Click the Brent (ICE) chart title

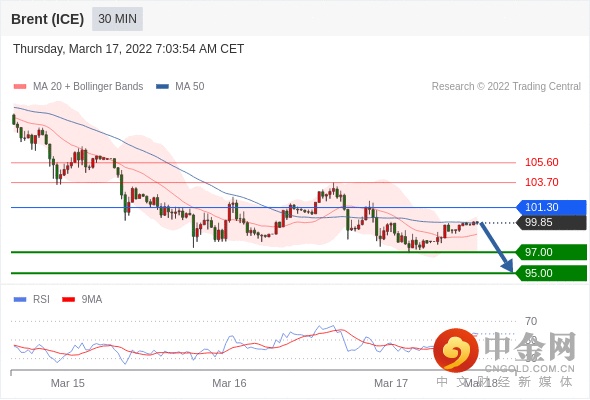tap(48, 19)
